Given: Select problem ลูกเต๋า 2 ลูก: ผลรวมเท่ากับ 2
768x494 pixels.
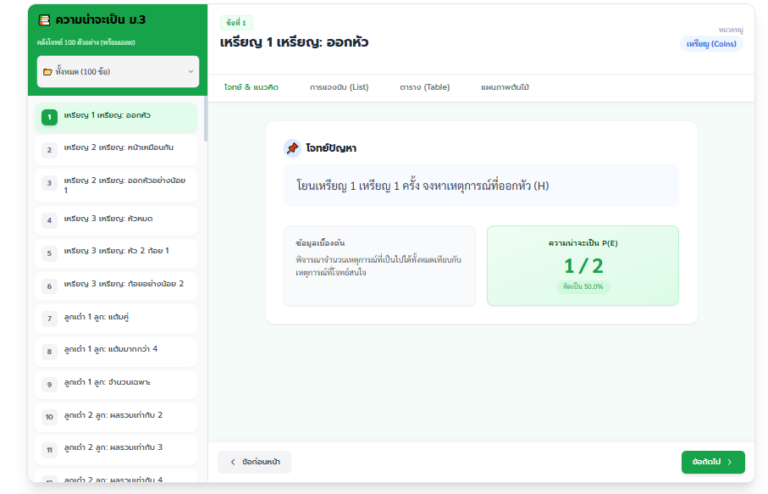Looking at the screenshot, I should click(x=116, y=417).
